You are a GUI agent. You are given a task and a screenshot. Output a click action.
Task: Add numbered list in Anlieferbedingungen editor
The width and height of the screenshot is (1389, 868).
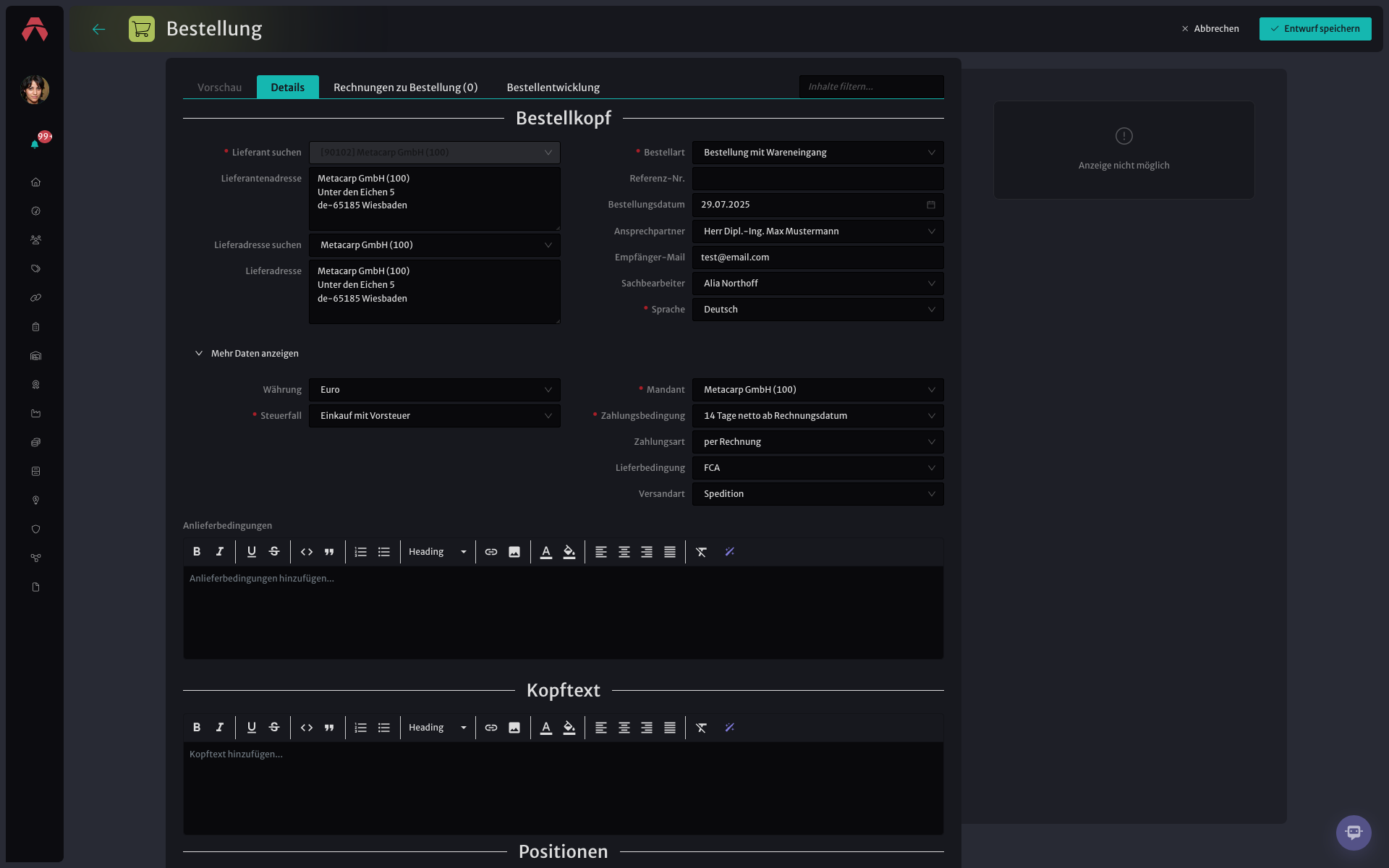(361, 552)
